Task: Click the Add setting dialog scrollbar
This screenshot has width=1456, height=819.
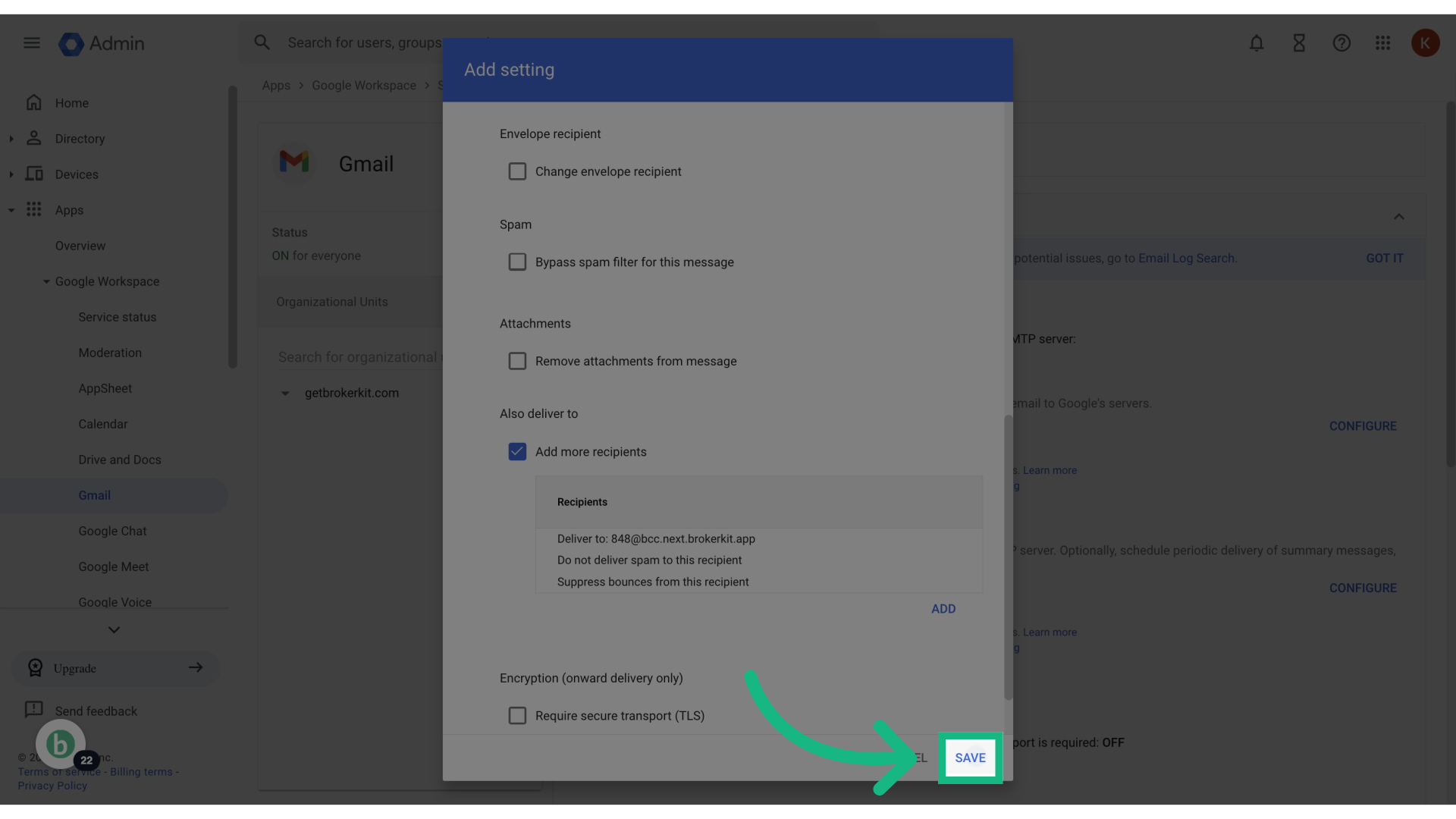Action: click(x=1008, y=557)
